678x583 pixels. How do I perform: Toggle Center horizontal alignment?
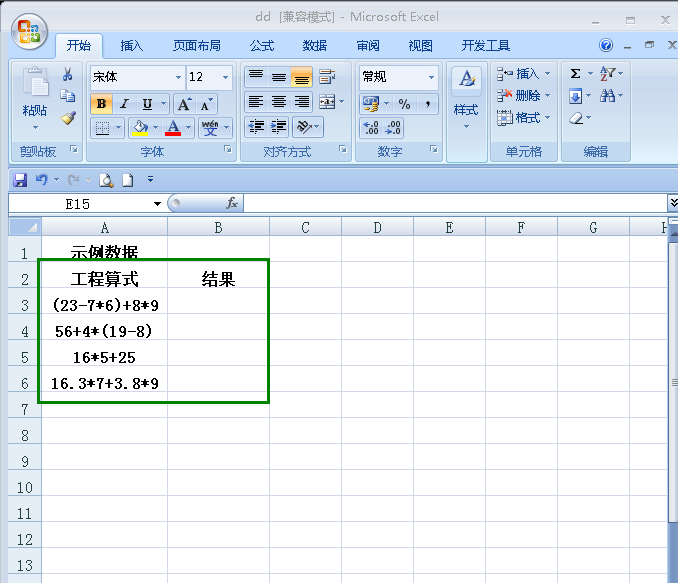[x=279, y=102]
